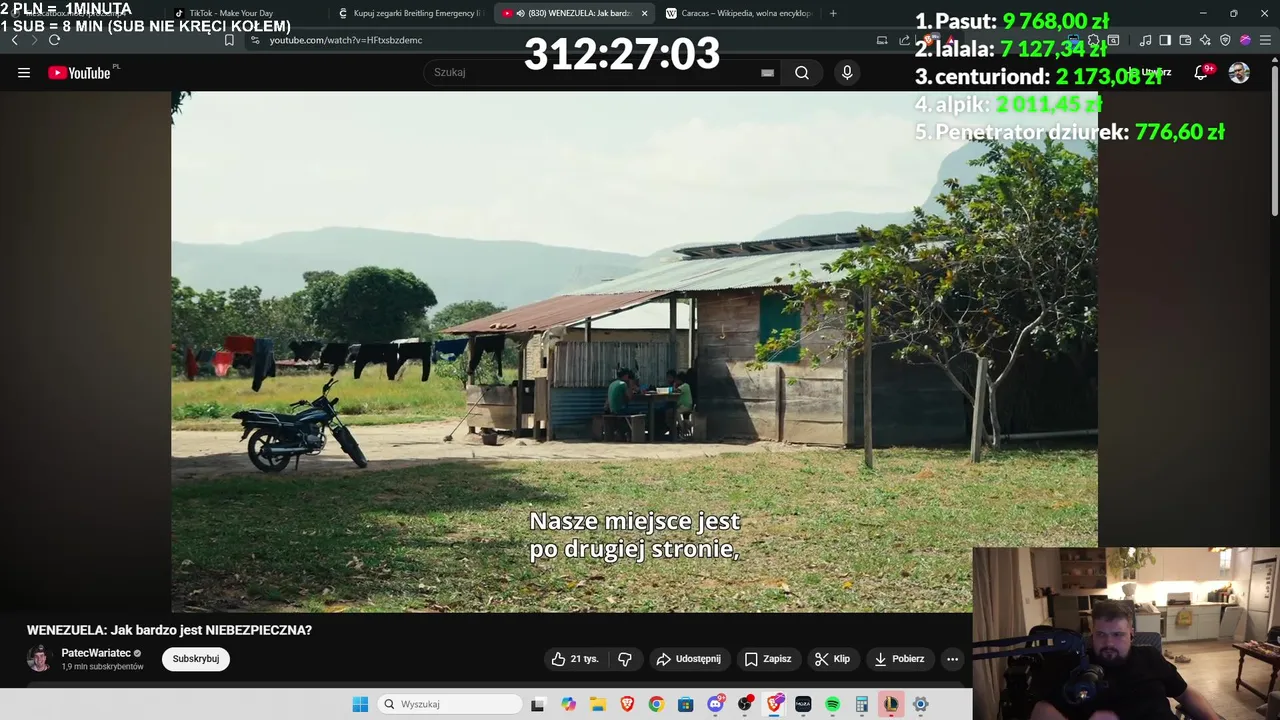Open the Windows Start menu
The width and height of the screenshot is (1280, 720).
(x=360, y=704)
